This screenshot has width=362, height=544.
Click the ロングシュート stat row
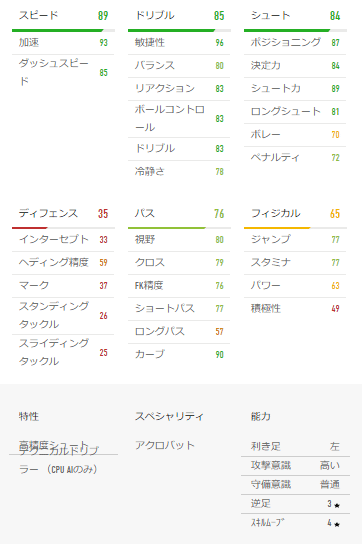(x=295, y=112)
